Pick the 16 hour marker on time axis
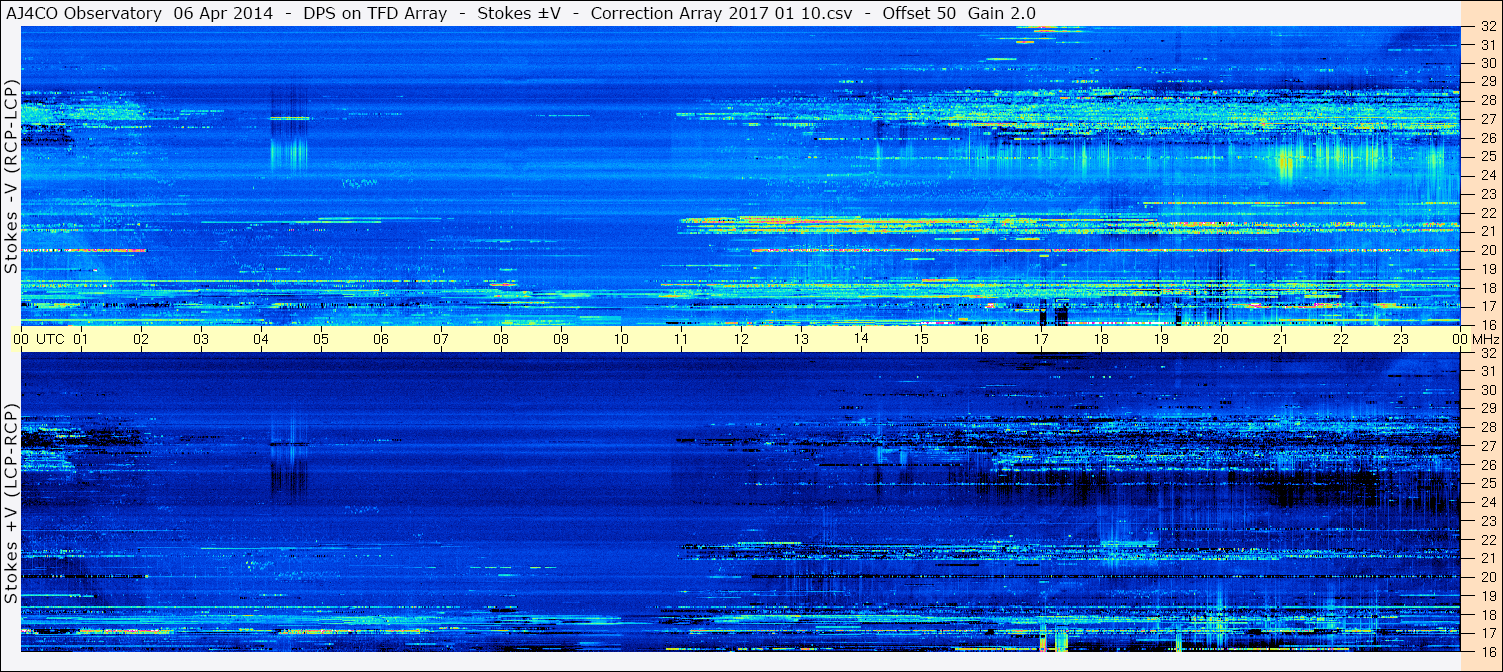Image resolution: width=1503 pixels, height=672 pixels. [981, 339]
